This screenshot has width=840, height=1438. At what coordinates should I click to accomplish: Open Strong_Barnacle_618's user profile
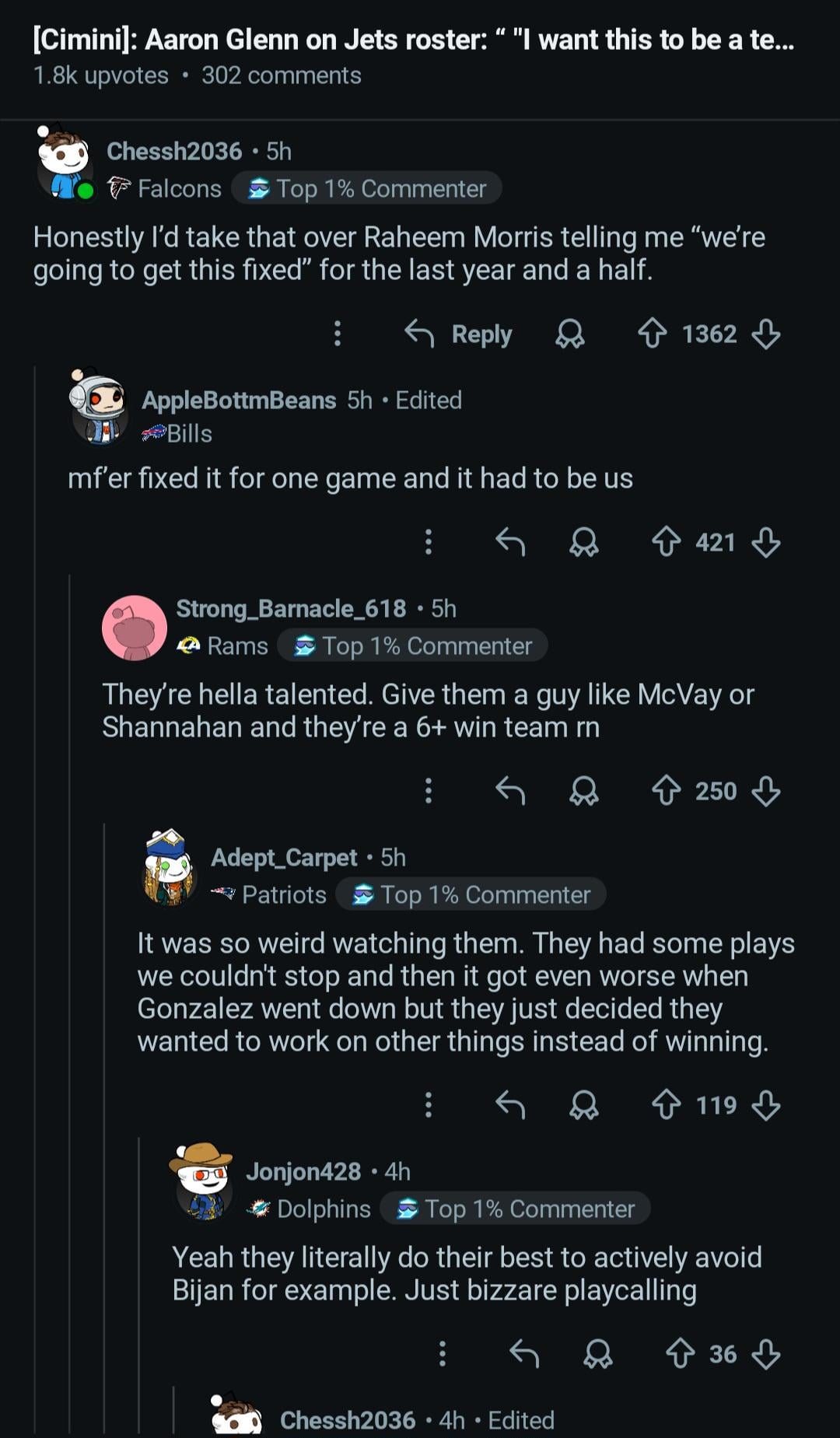[x=291, y=608]
